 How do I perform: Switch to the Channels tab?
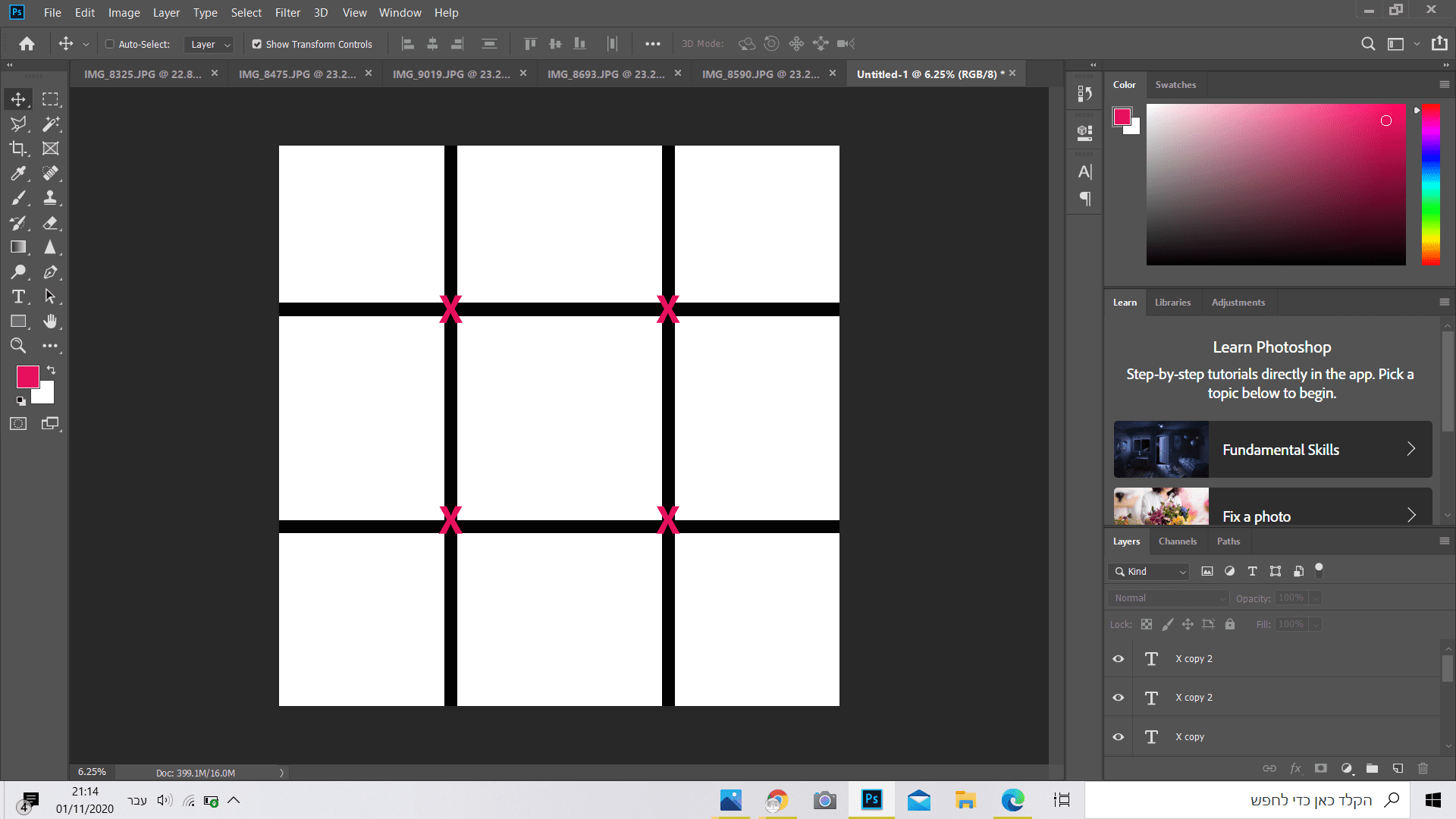pyautogui.click(x=1177, y=541)
